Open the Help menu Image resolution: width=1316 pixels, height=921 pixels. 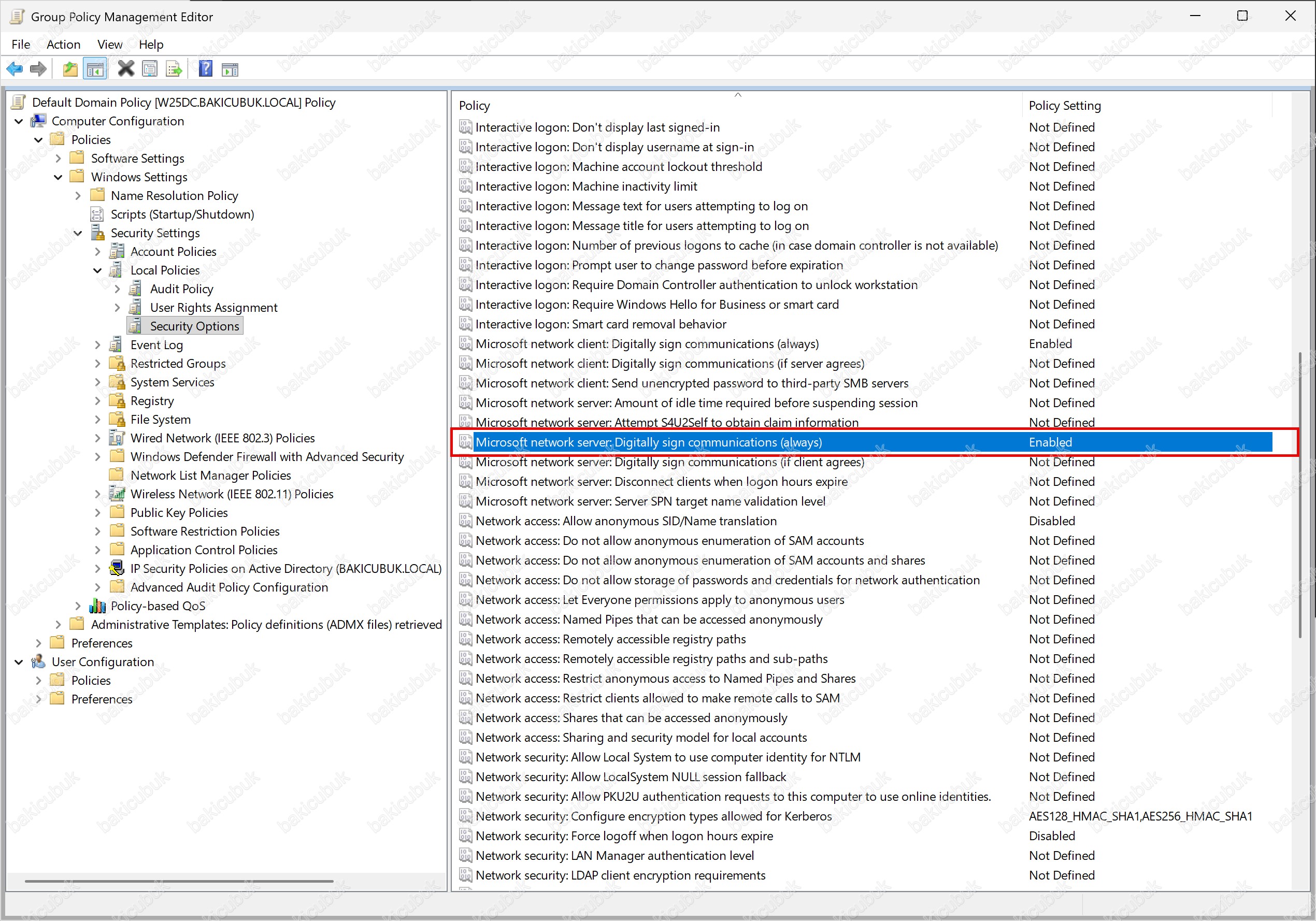pyautogui.click(x=151, y=44)
